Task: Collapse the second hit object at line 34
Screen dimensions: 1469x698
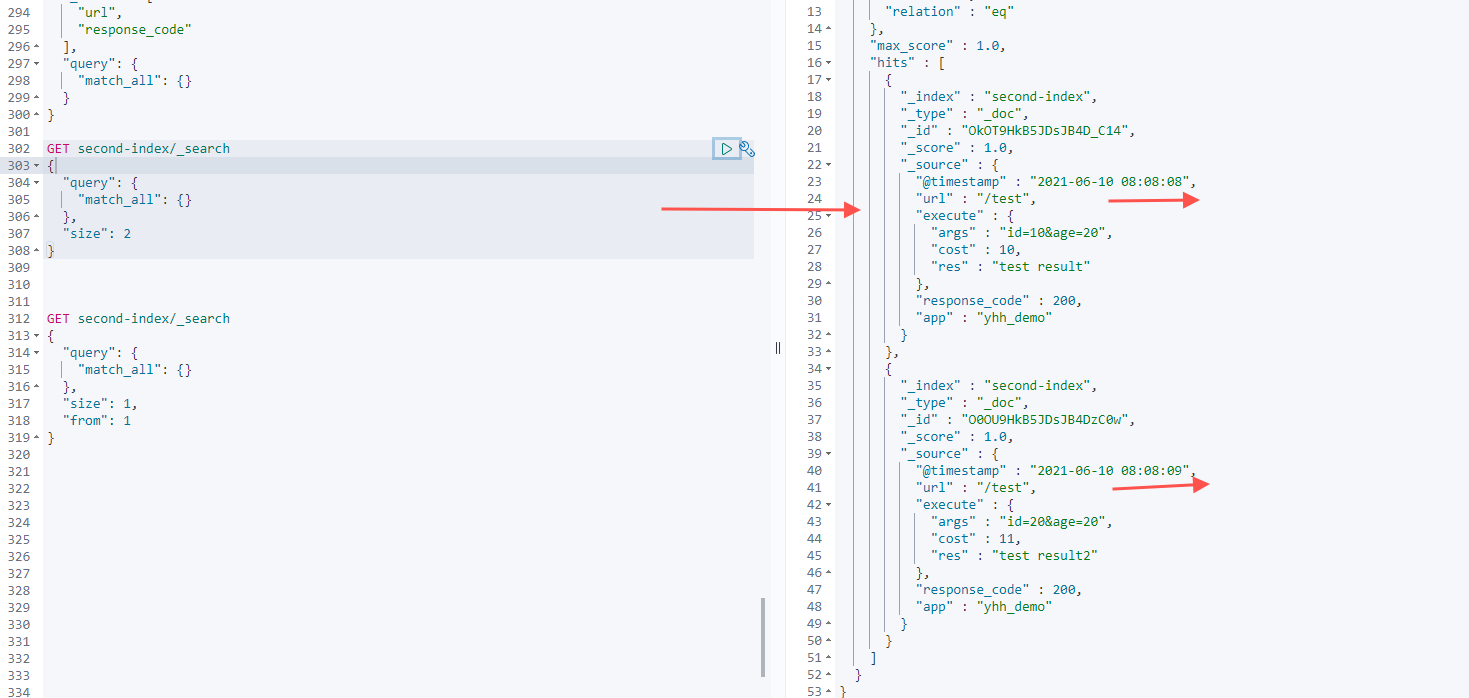Action: point(828,369)
